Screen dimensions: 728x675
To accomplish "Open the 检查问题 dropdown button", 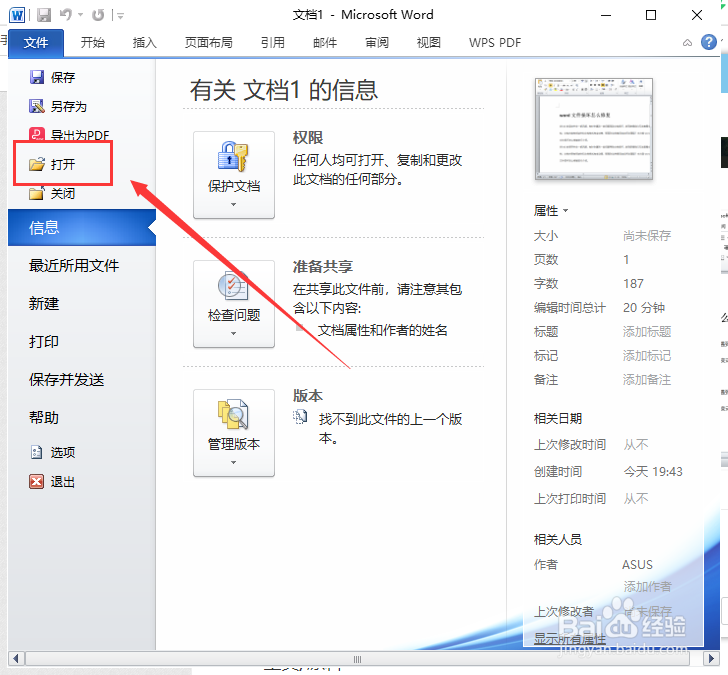I will (x=234, y=304).
